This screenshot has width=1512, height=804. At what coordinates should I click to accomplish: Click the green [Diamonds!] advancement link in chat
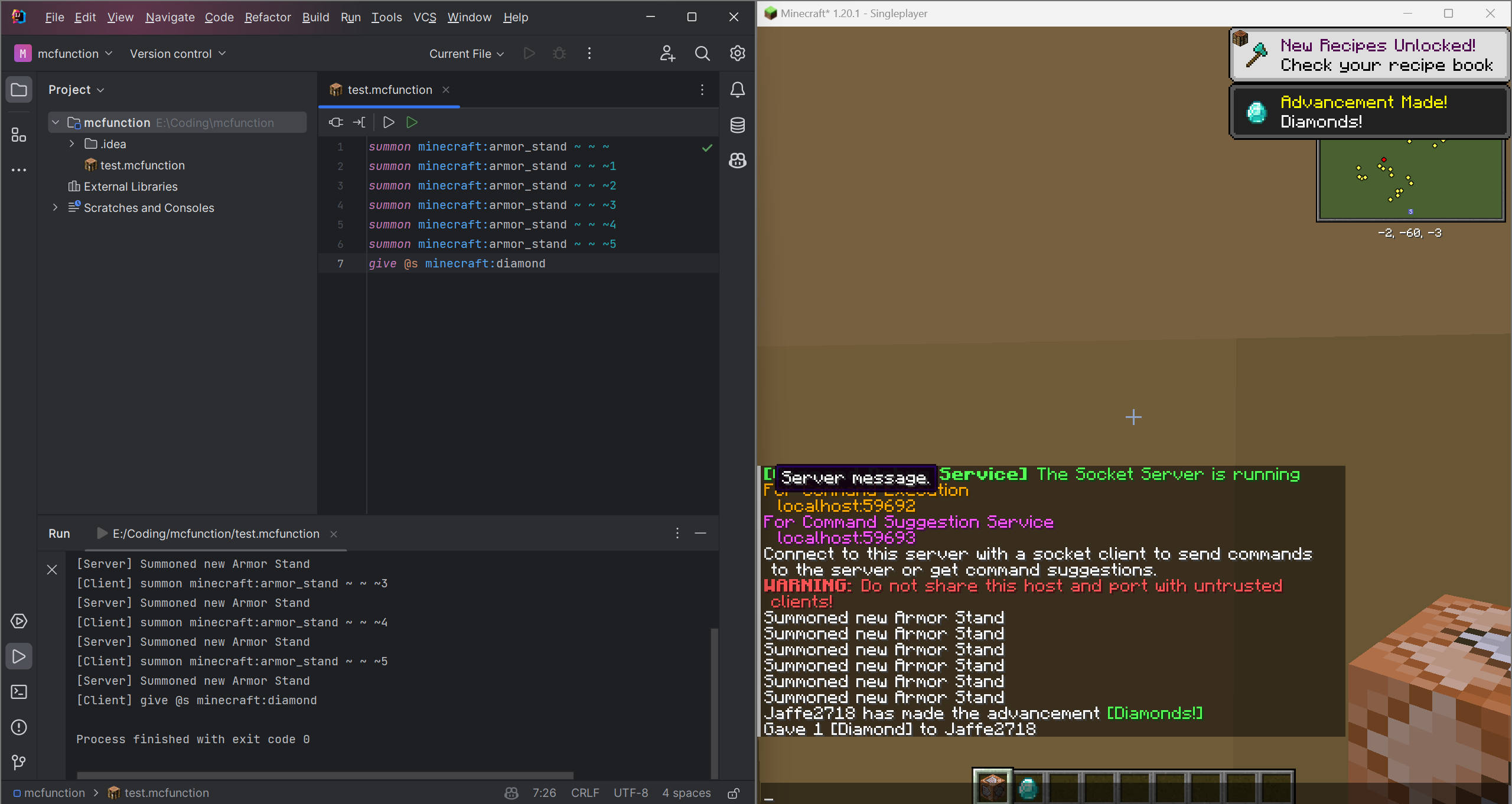coord(1155,713)
